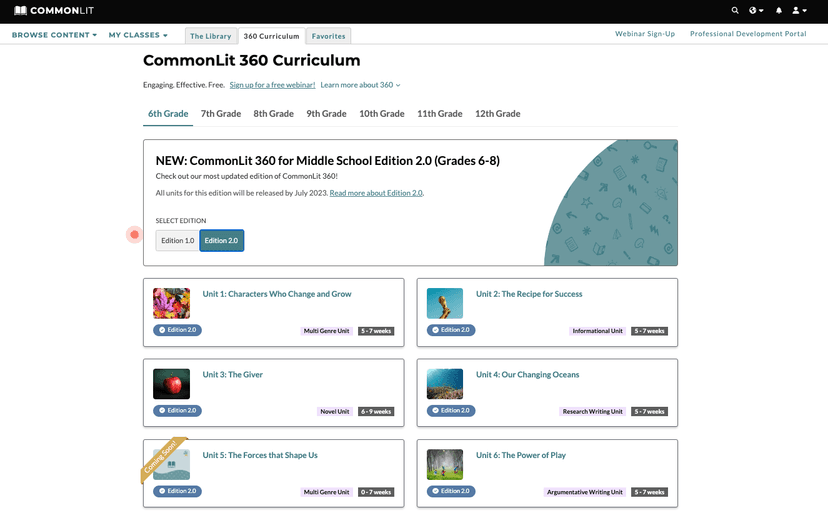The height and width of the screenshot is (523, 828).
Task: Open Unit 5: The Forces that Shape Us
Action: click(x=260, y=455)
